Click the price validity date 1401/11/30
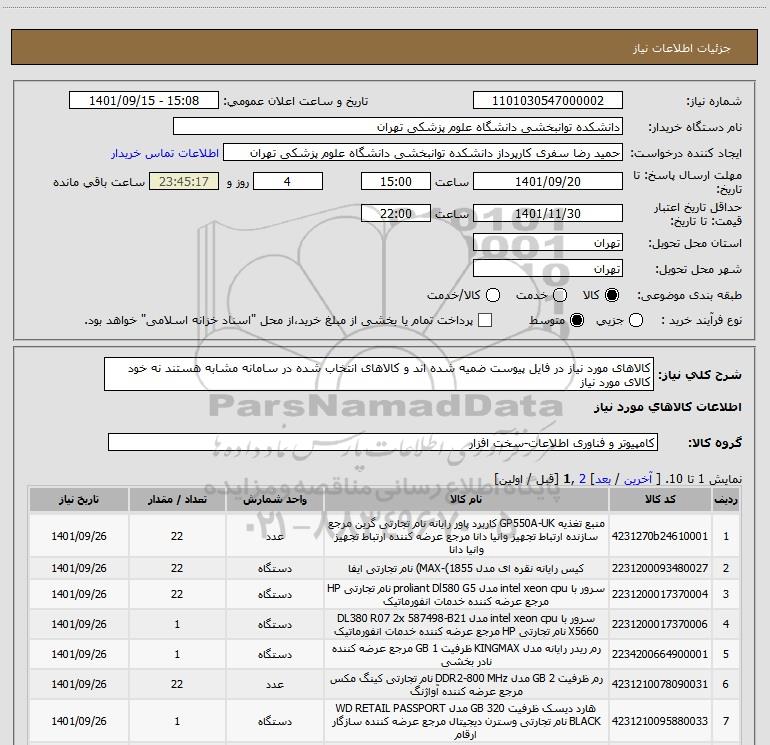The width and height of the screenshot is (770, 745). click(x=548, y=213)
